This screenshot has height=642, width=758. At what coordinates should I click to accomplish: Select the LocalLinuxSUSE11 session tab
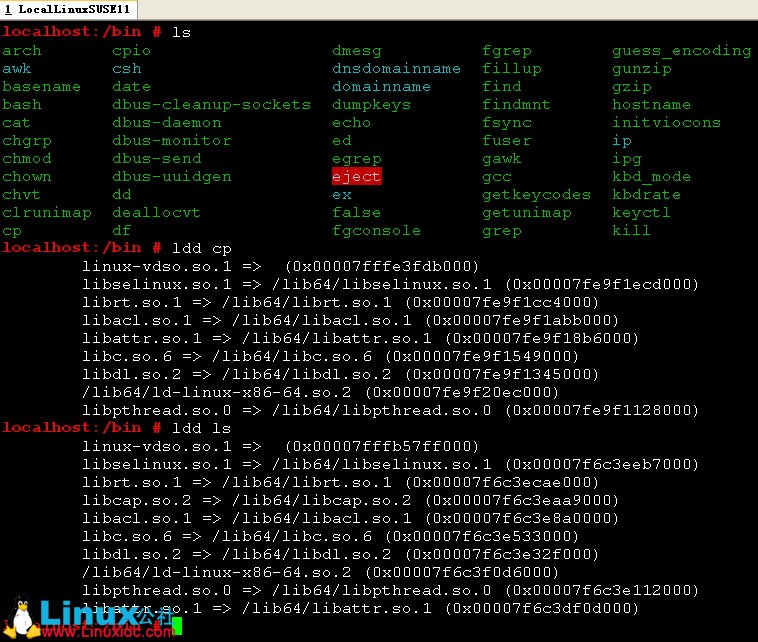coord(68,9)
